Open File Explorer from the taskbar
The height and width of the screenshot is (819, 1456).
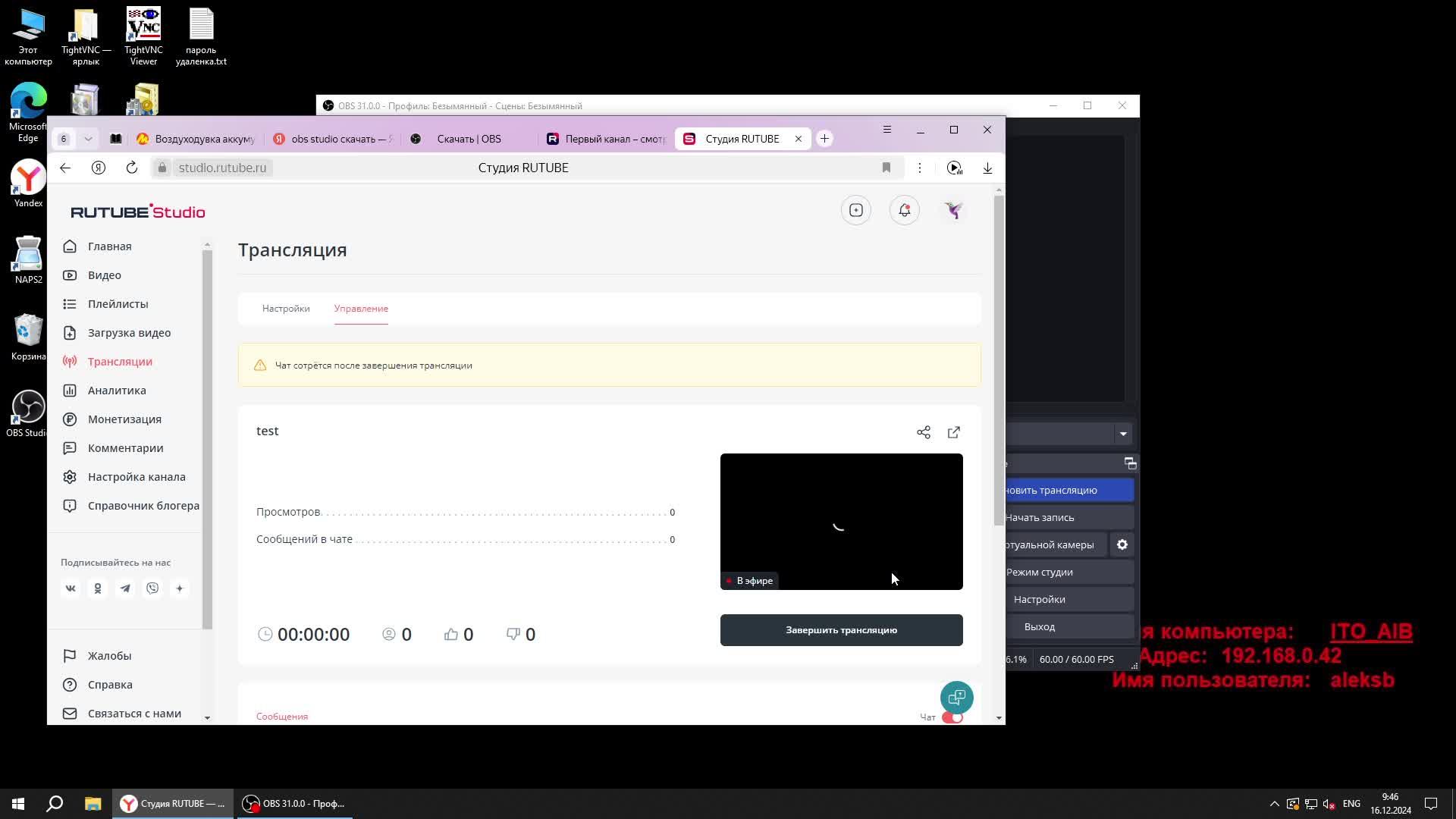pos(93,804)
